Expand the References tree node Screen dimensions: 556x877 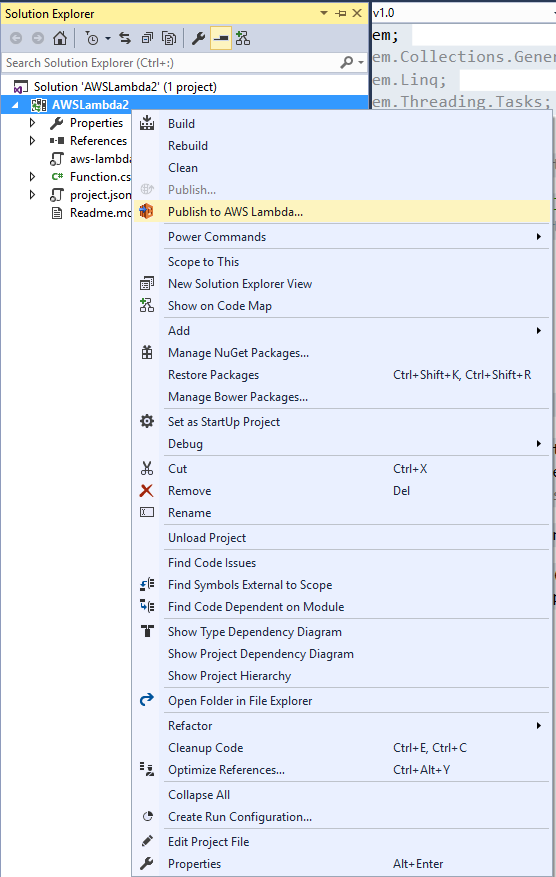coord(32,140)
